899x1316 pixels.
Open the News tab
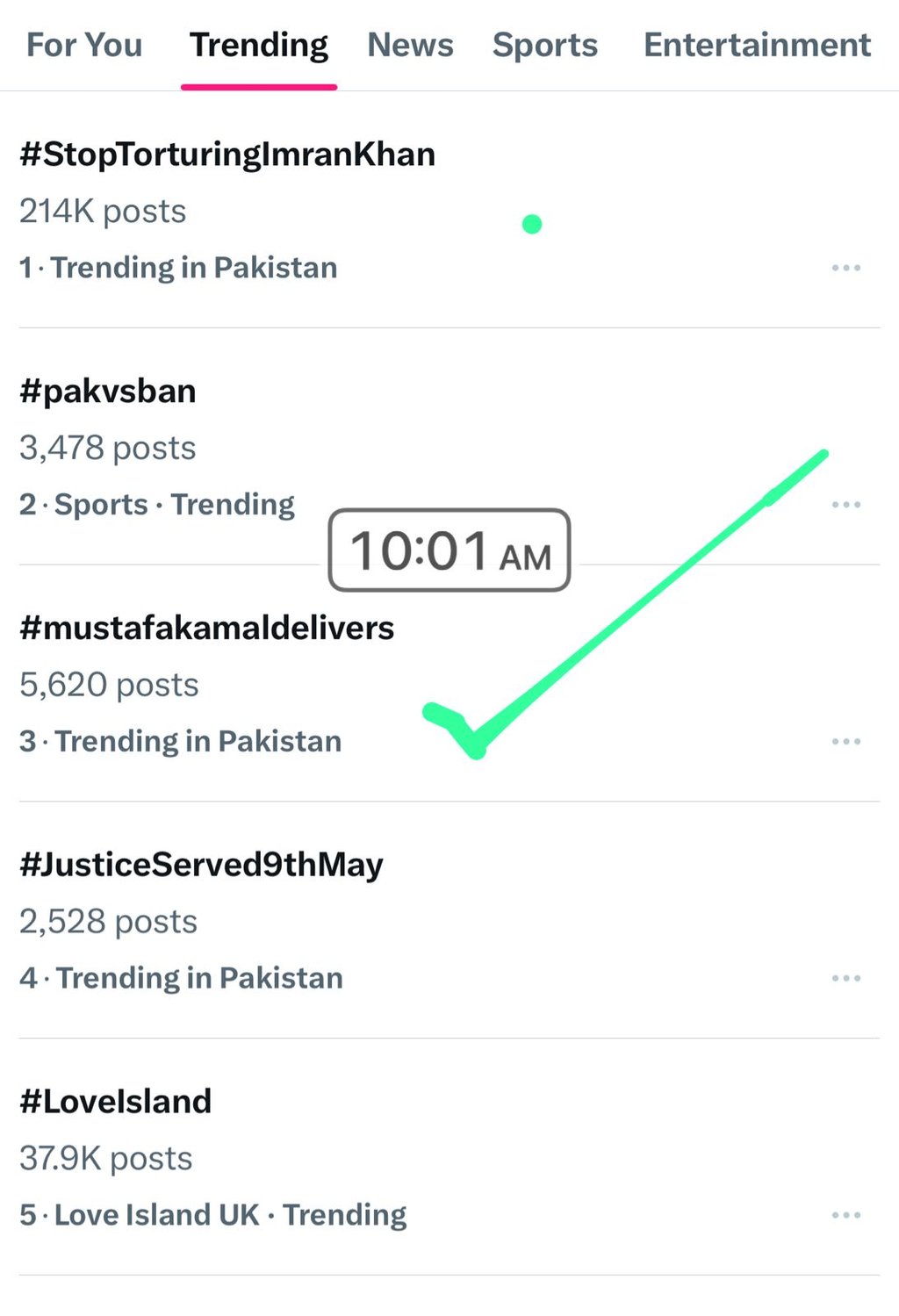pos(410,45)
